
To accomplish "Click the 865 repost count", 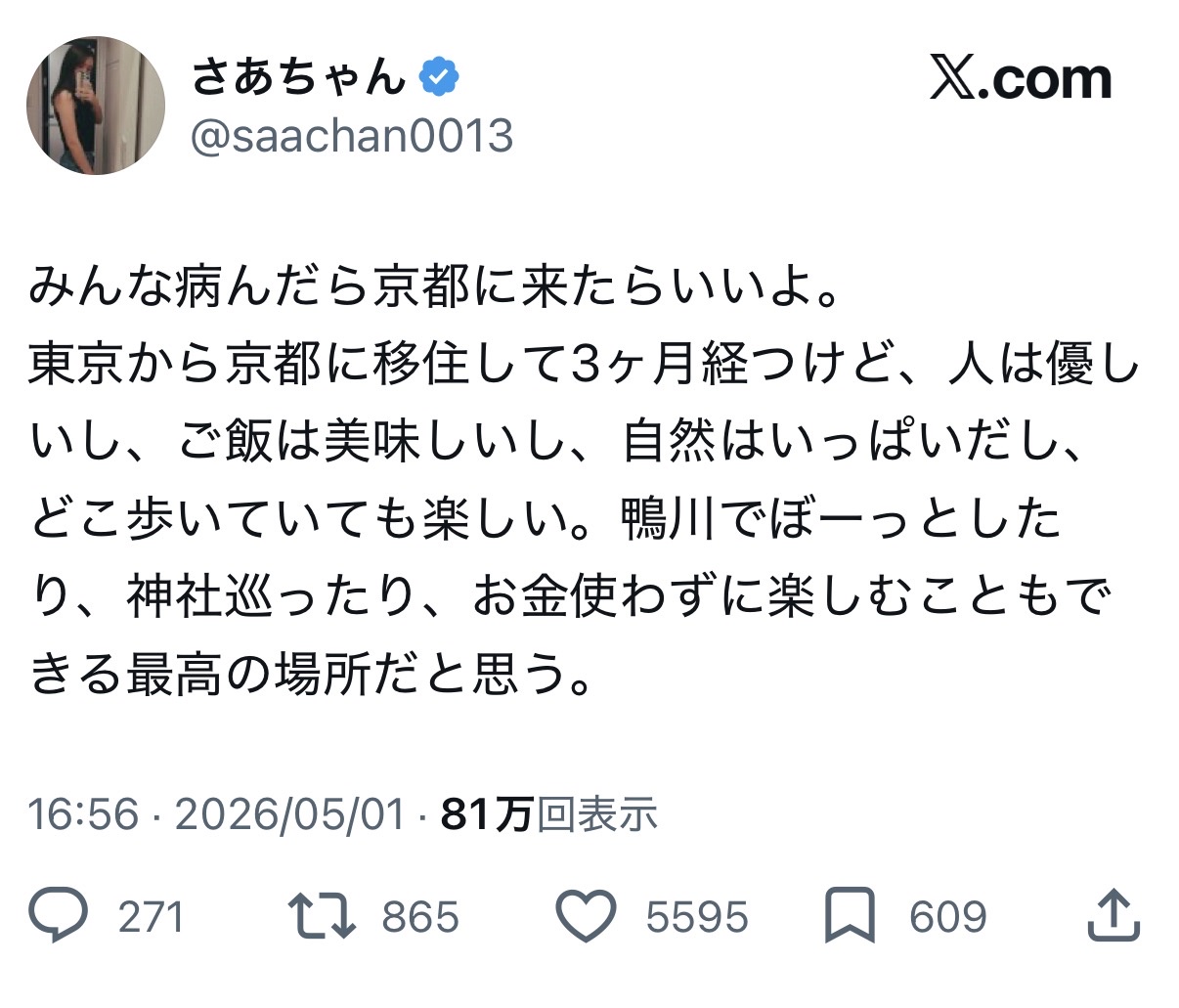I will [x=420, y=918].
